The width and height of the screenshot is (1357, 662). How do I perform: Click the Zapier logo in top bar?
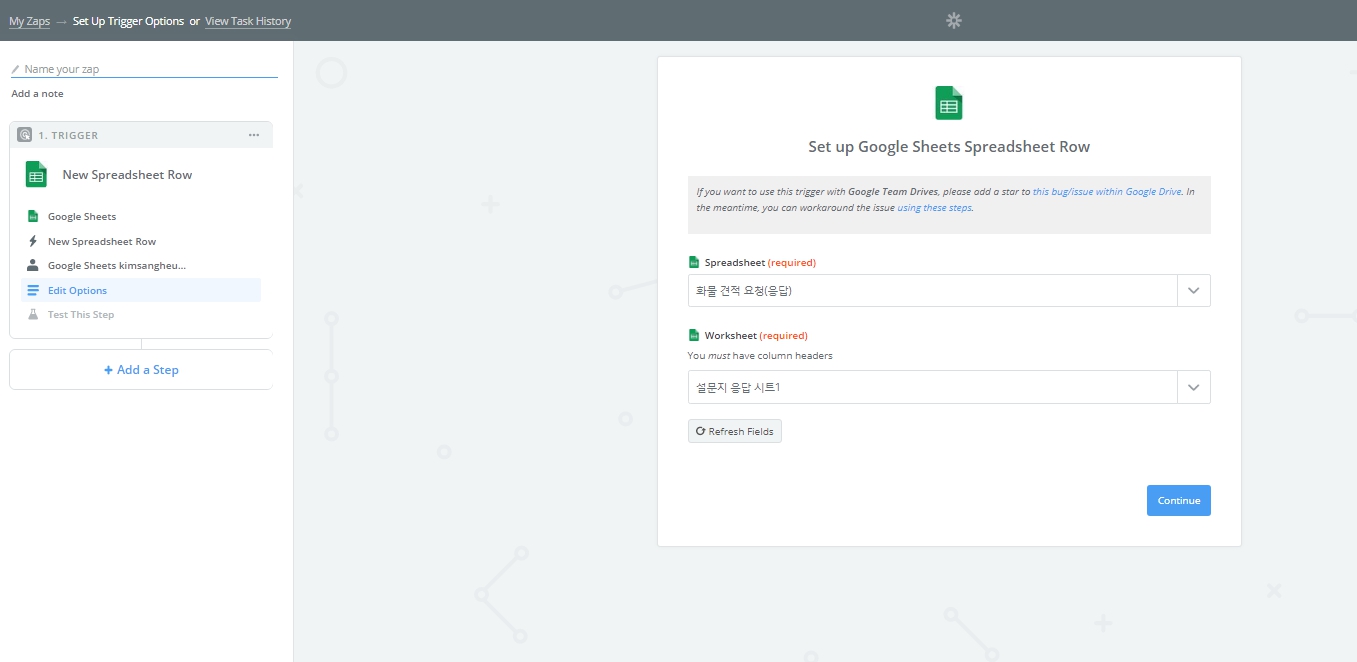click(x=953, y=21)
